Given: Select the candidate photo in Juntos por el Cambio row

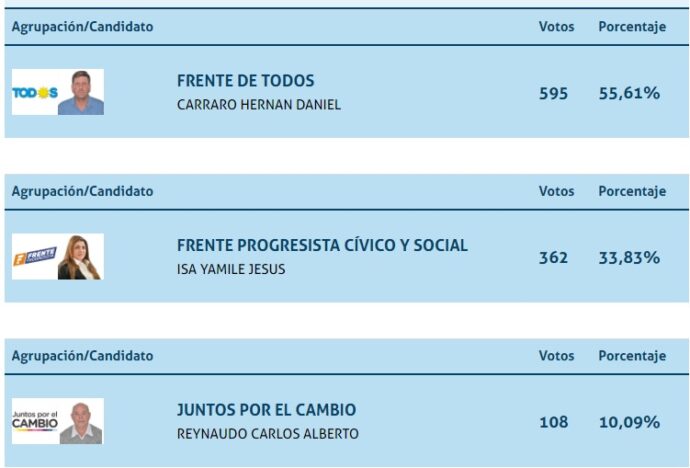Looking at the screenshot, I should click(x=81, y=422).
